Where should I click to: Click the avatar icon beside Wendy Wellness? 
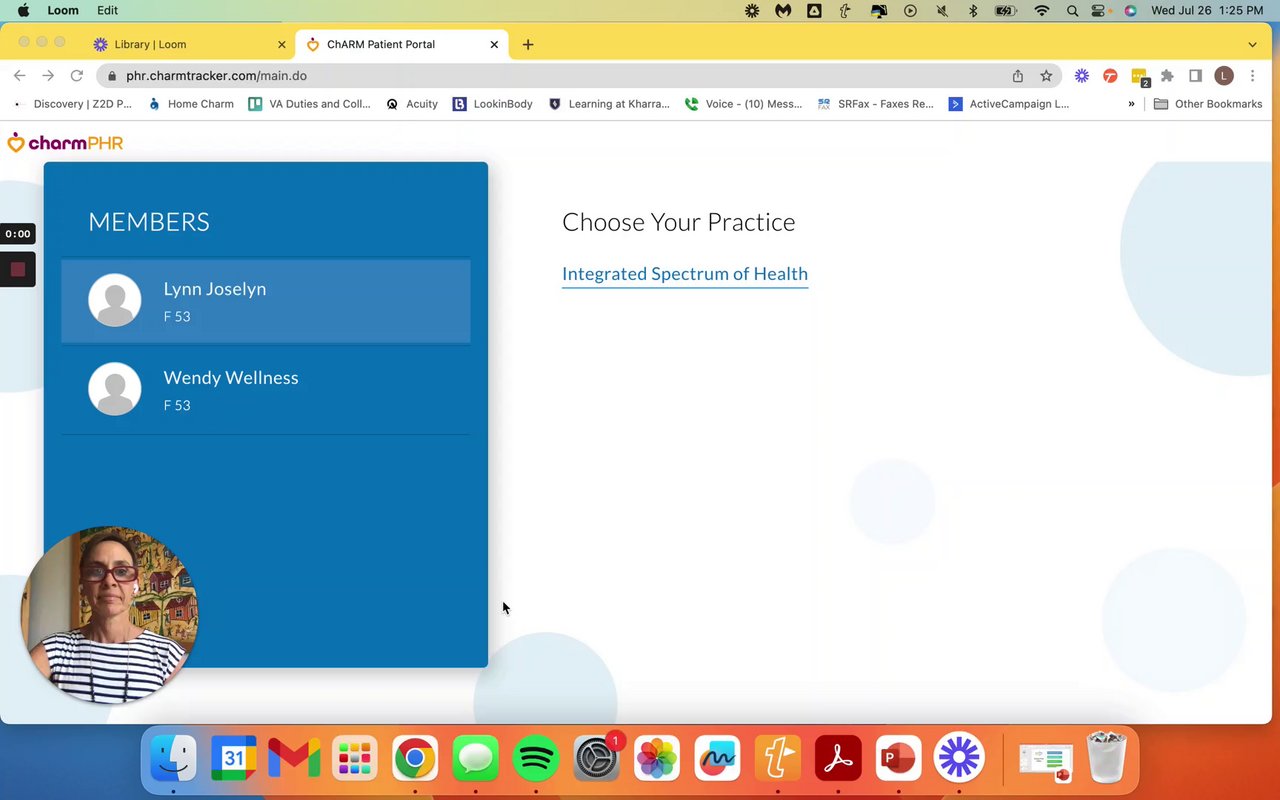point(115,389)
